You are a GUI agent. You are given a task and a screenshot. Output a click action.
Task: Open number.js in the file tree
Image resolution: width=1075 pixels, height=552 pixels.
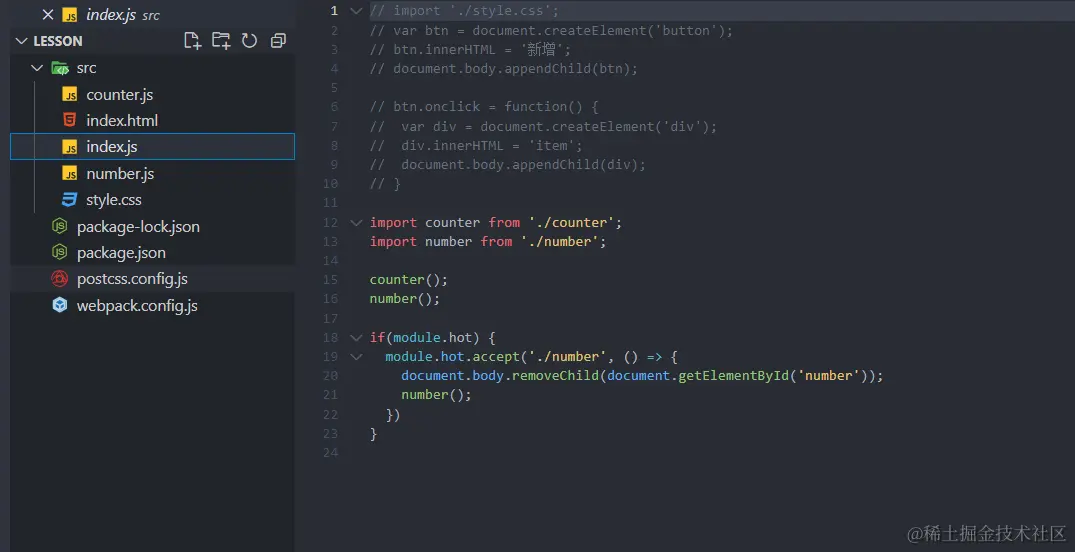point(152,173)
